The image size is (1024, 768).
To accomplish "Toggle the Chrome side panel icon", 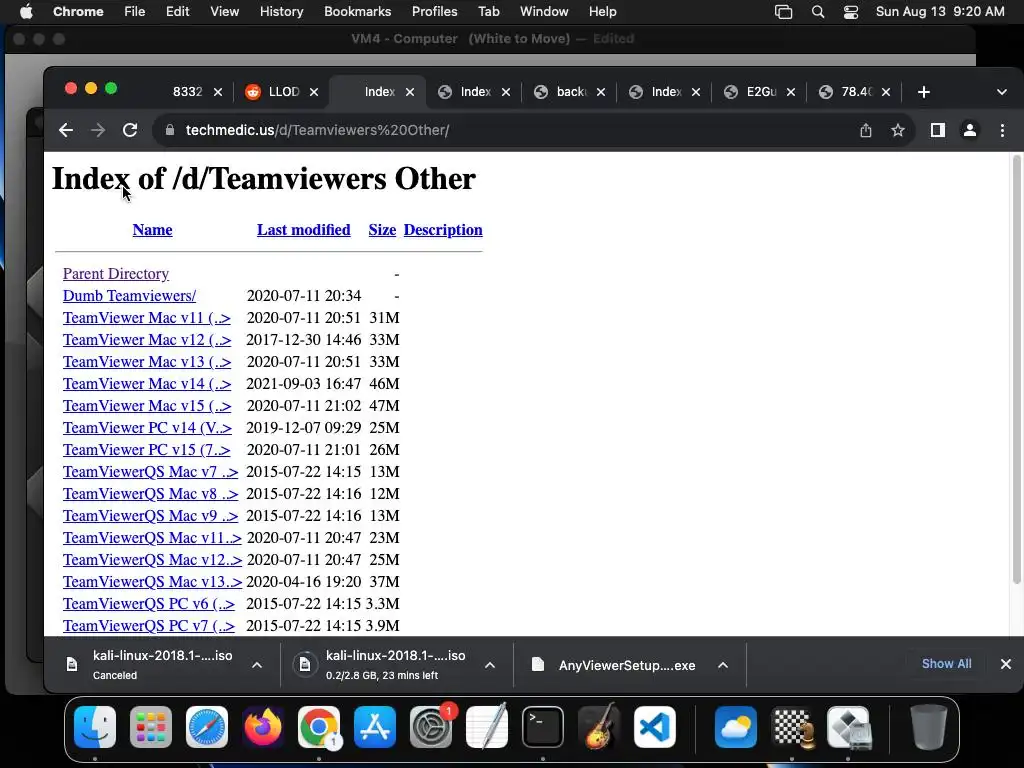I will point(938,130).
